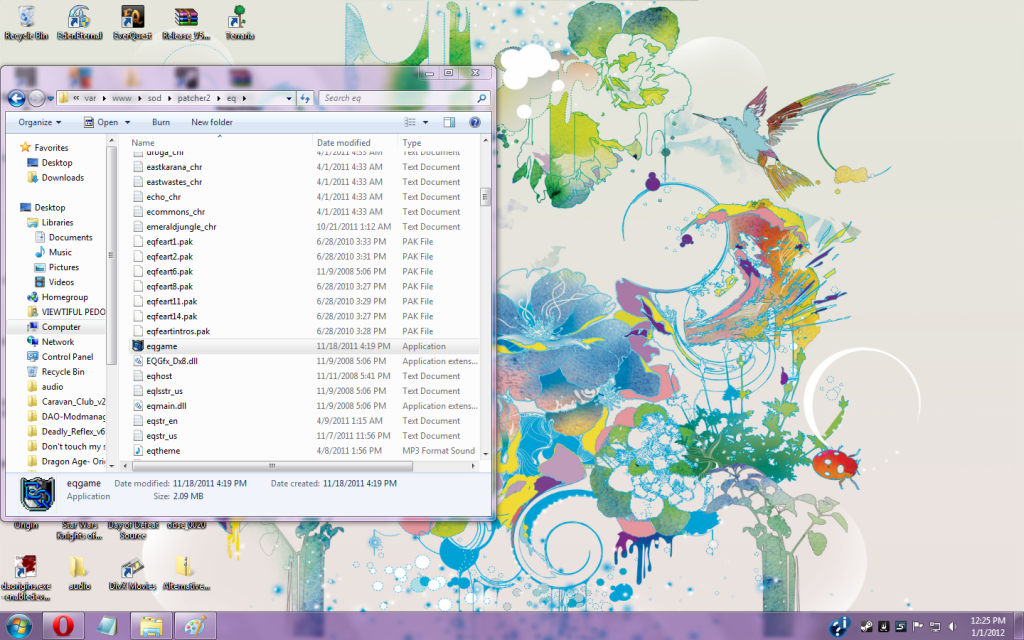Viewport: 1024px width, 640px height.
Task: Open Explorer help question mark icon
Action: tap(475, 122)
